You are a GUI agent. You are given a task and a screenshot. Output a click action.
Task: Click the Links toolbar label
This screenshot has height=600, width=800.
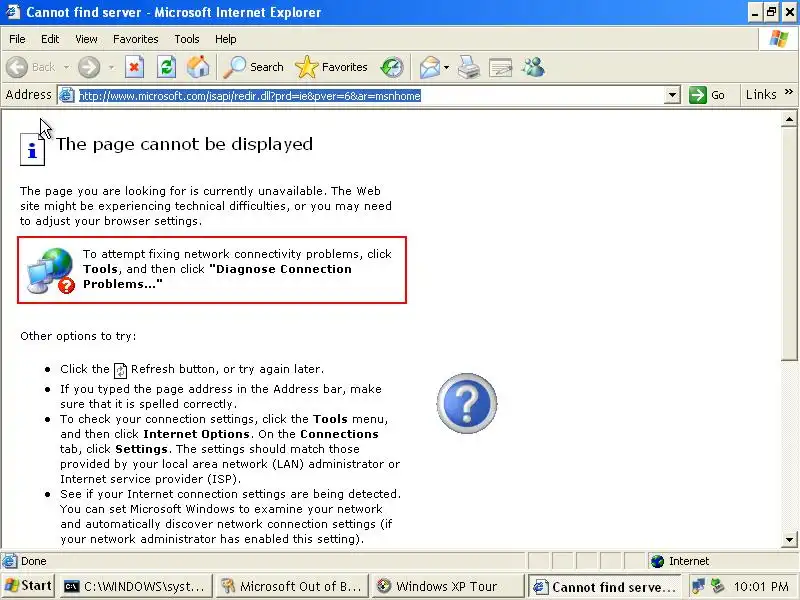(761, 94)
